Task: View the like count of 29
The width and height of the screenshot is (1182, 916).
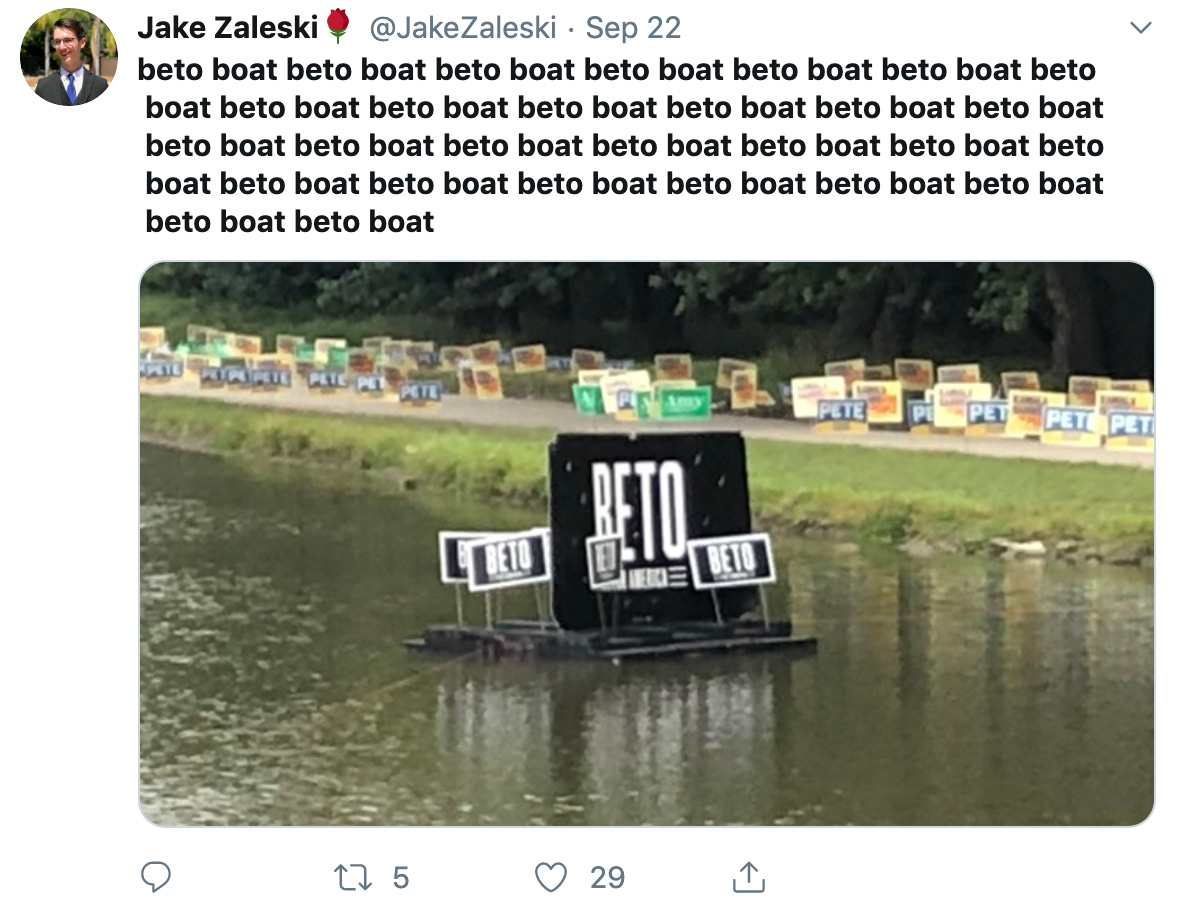Action: 608,878
